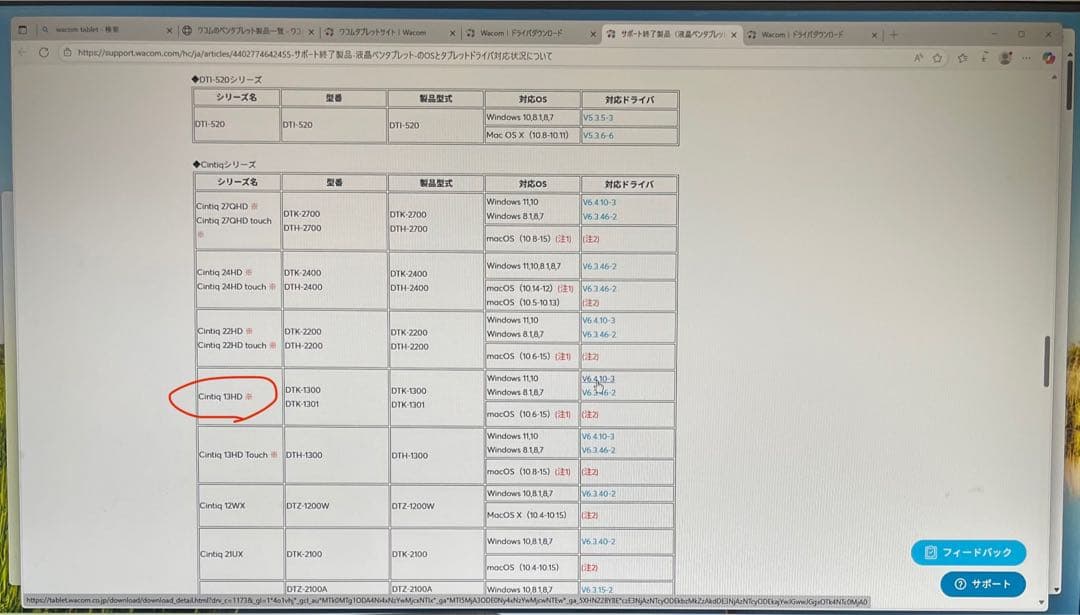1080x615 pixels.
Task: Click the vertical page scrollbar thumb
Action: 1047,361
